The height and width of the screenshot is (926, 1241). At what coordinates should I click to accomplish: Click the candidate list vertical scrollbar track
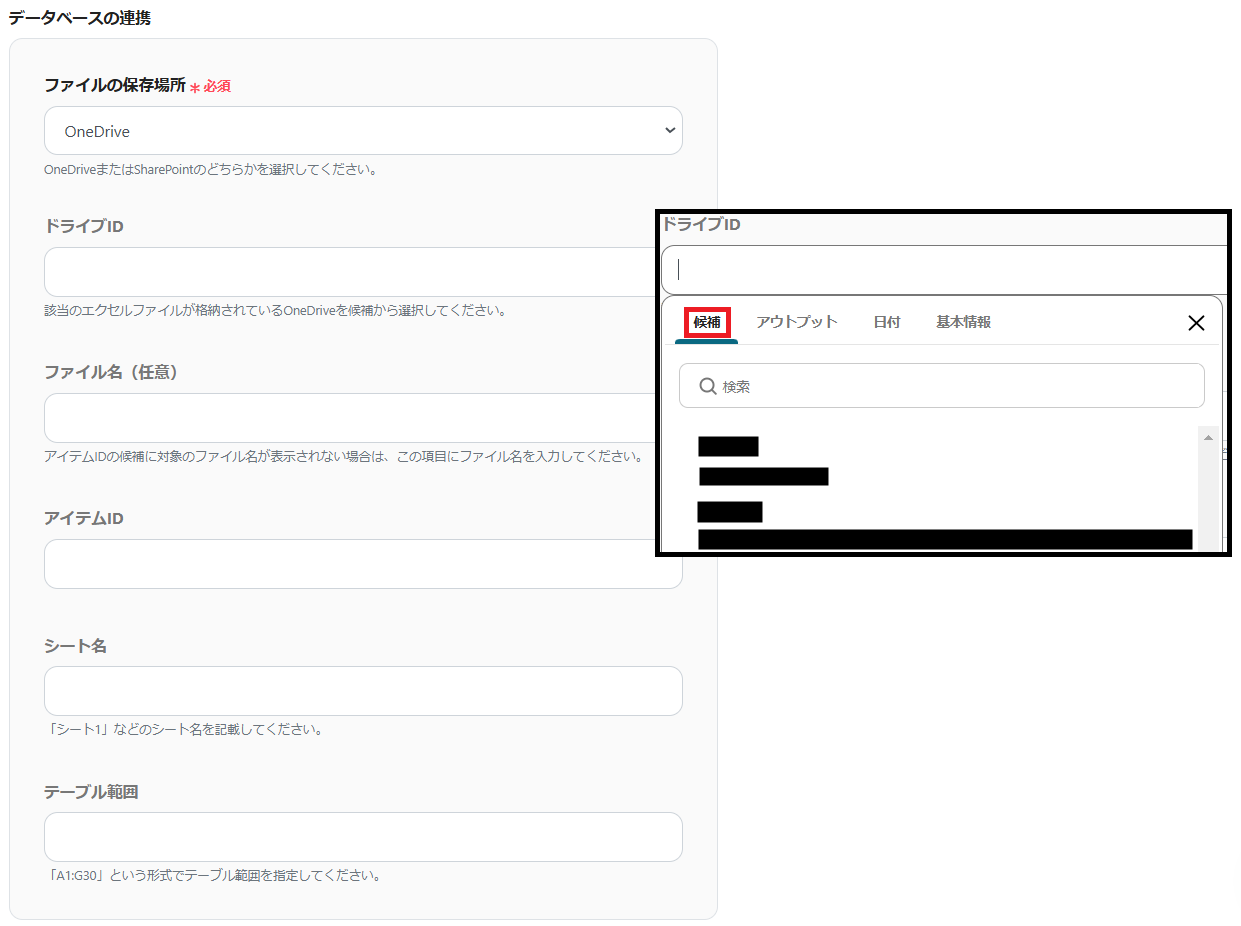pos(1207,490)
